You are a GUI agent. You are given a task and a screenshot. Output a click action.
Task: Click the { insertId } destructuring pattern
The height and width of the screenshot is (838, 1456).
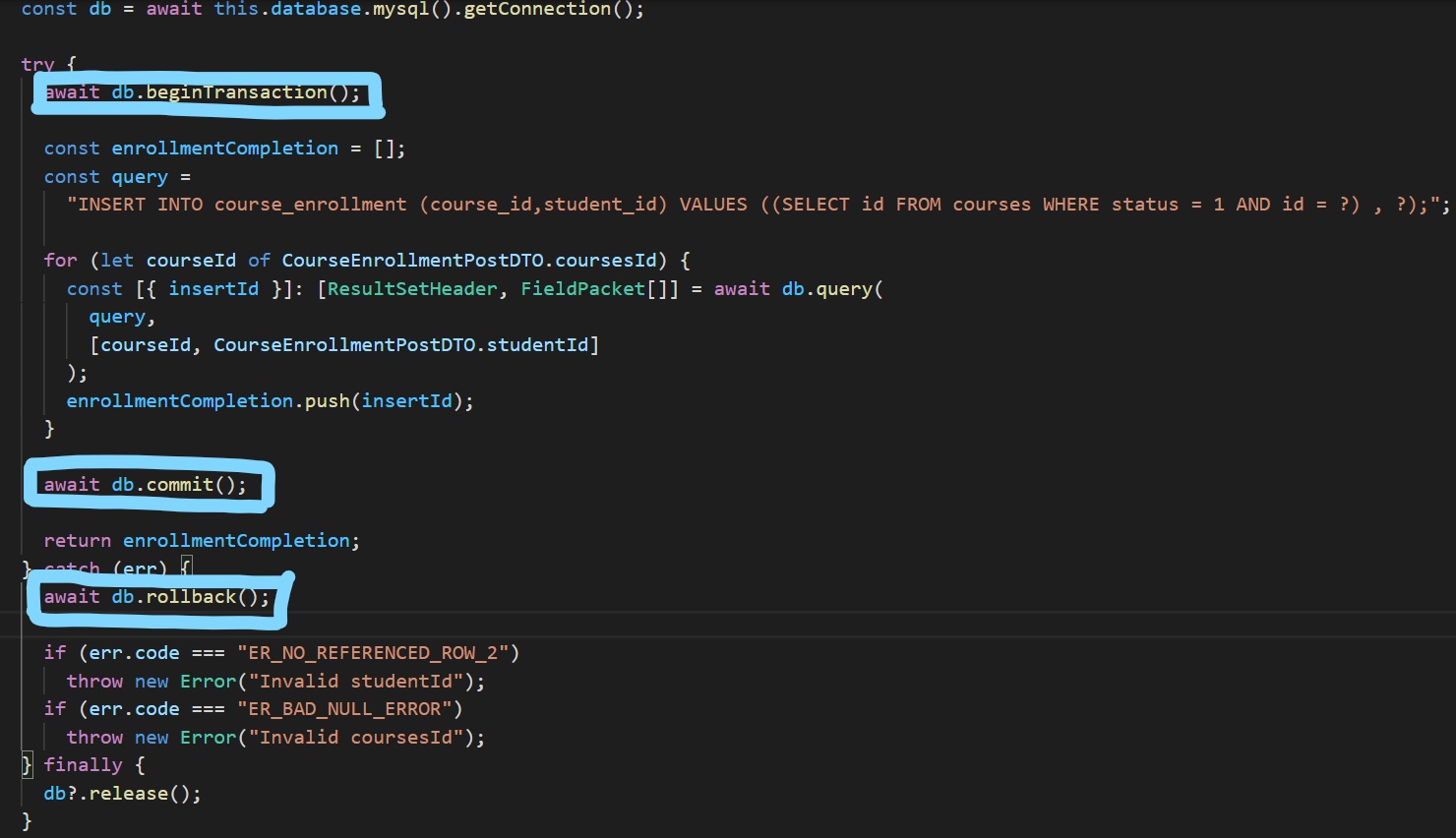pyautogui.click(x=213, y=289)
